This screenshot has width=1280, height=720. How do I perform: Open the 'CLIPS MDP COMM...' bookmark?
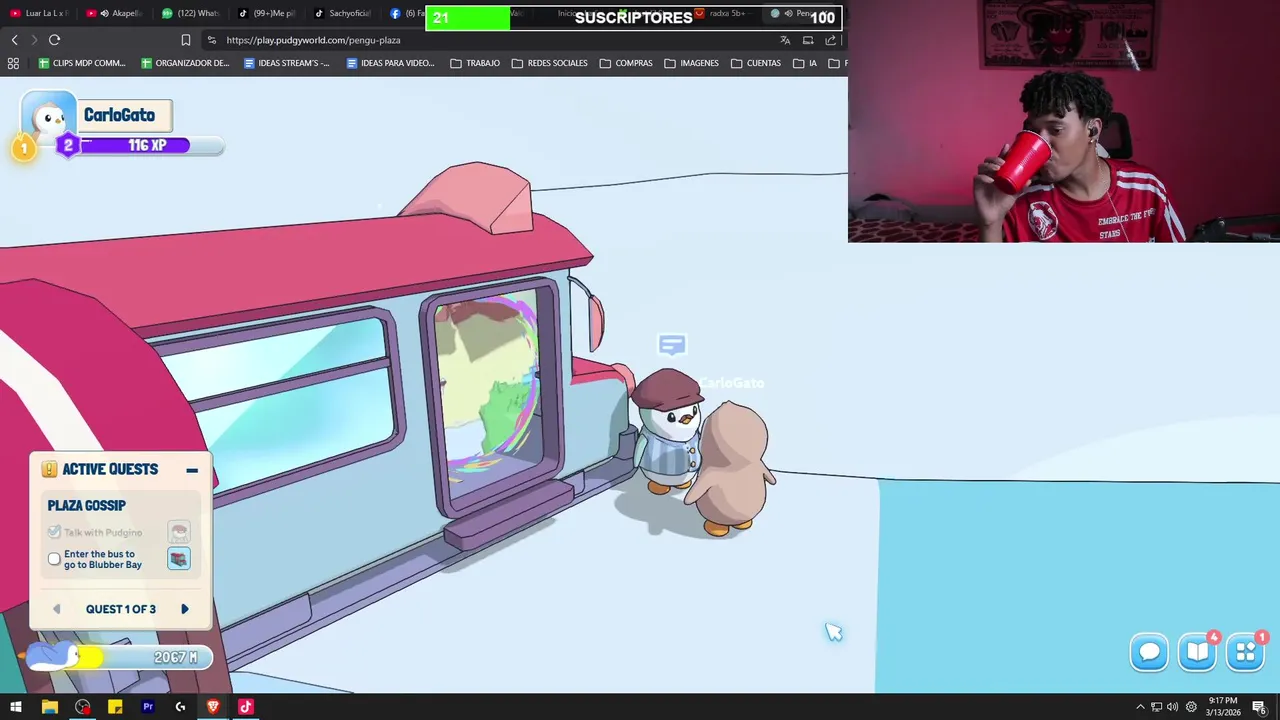[82, 63]
